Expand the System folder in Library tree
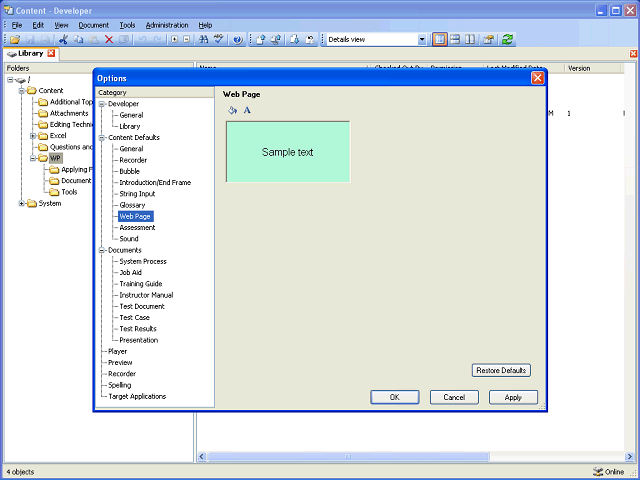Viewport: 640px width, 480px height. click(x=22, y=203)
